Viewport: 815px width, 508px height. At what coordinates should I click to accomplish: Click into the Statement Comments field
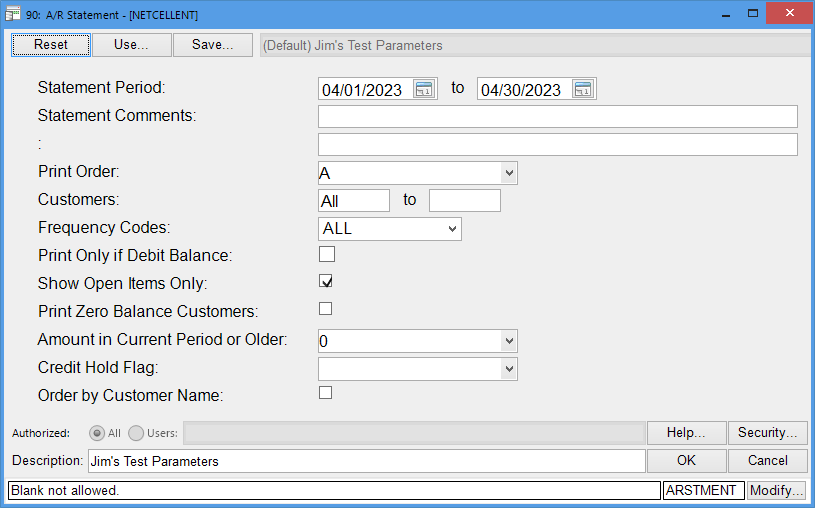(x=558, y=116)
